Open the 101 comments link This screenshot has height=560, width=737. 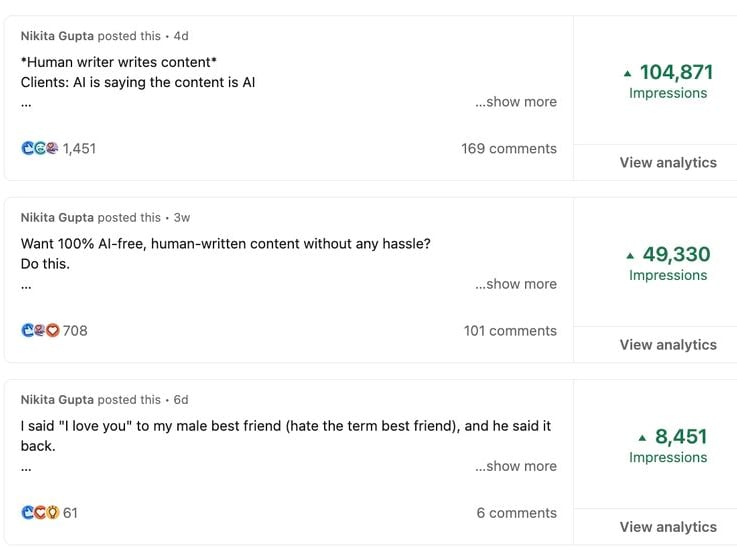pyautogui.click(x=510, y=331)
